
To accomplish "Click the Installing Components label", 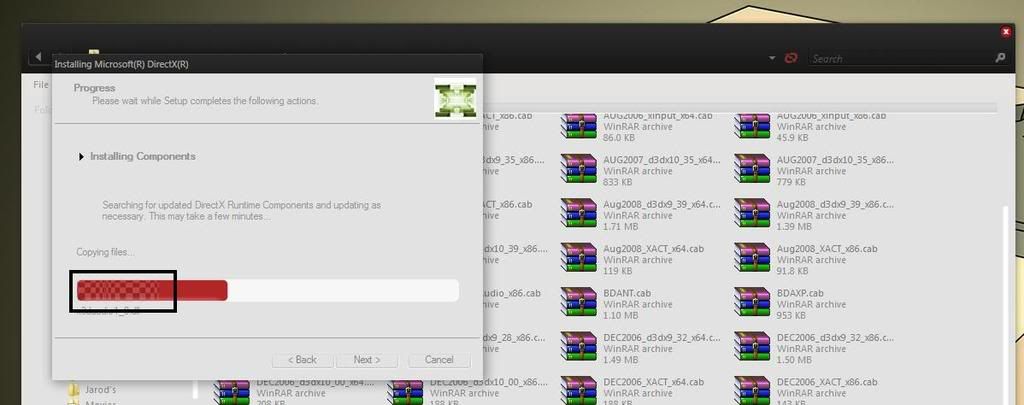I will click(x=142, y=156).
